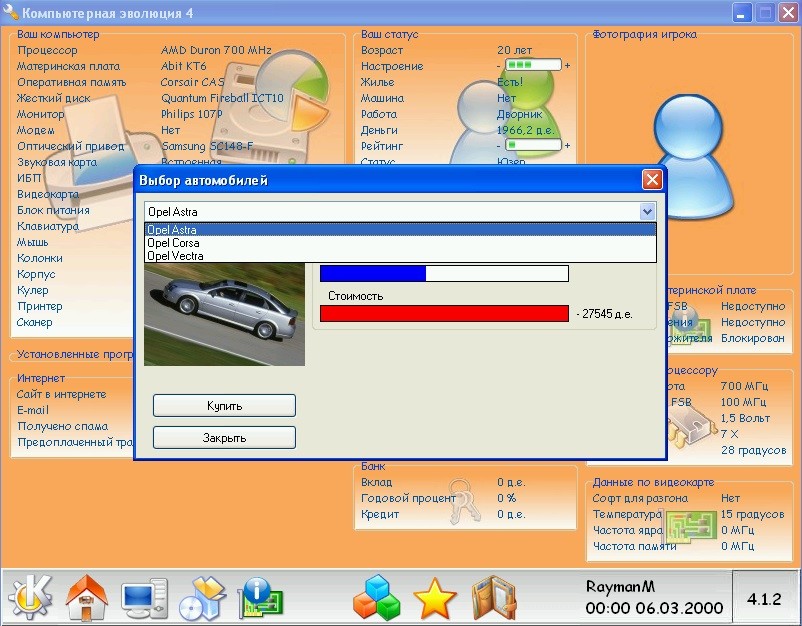Open the brown wallet icon

coord(492,597)
